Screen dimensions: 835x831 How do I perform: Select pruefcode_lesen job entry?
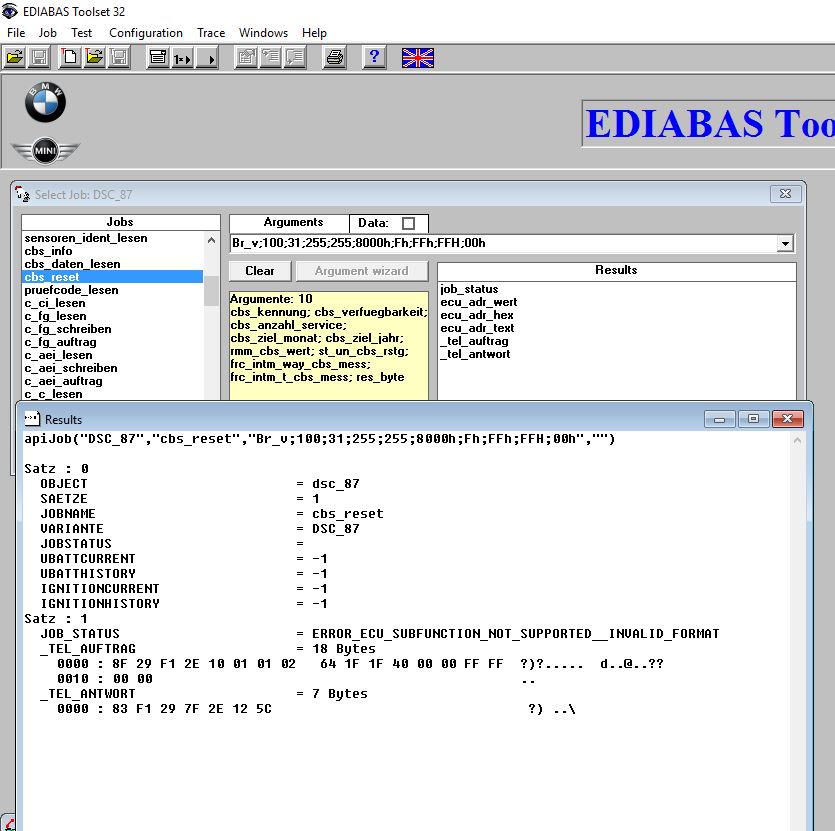pos(71,290)
